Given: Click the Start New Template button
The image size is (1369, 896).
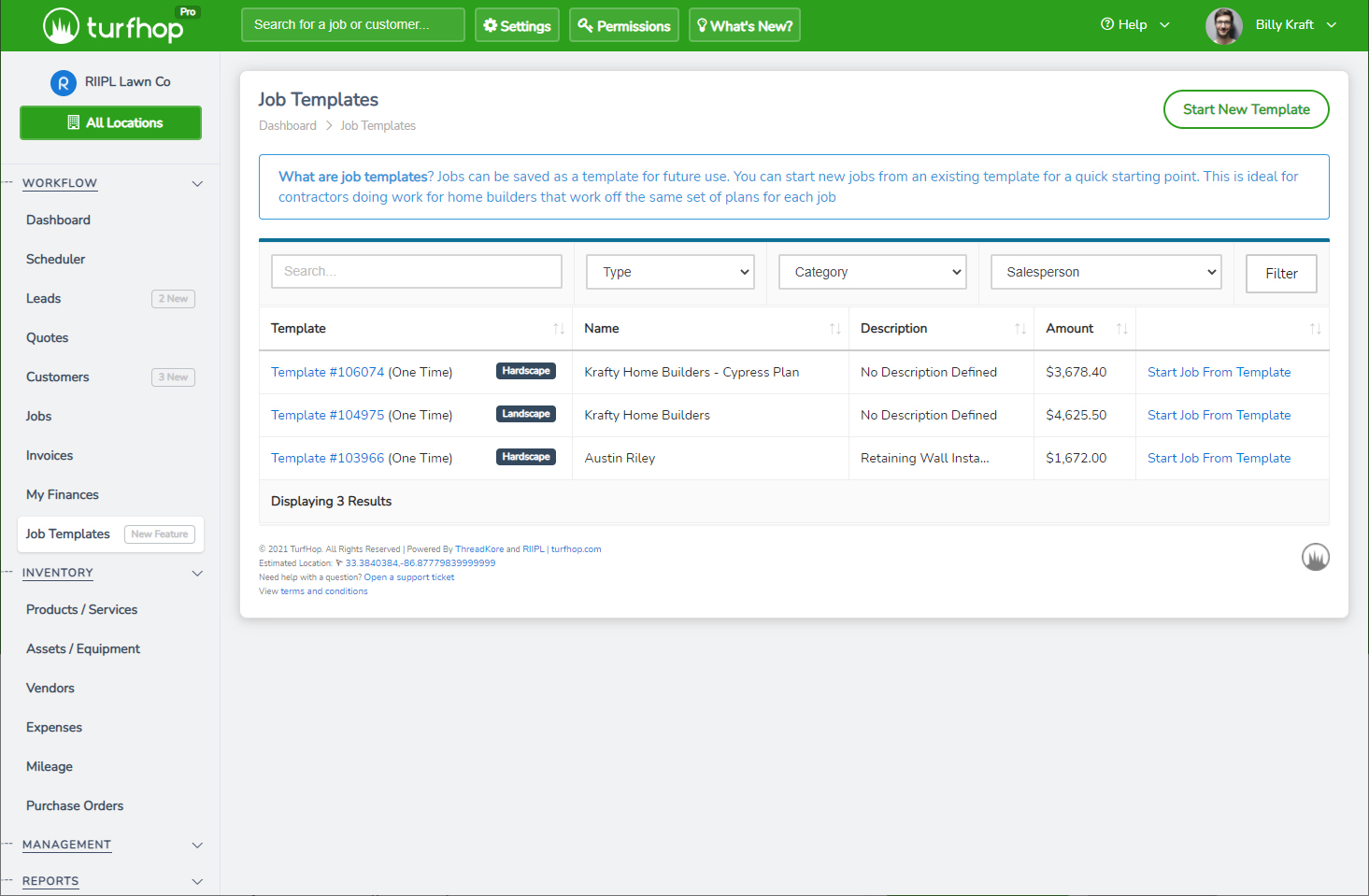Looking at the screenshot, I should 1246,109.
